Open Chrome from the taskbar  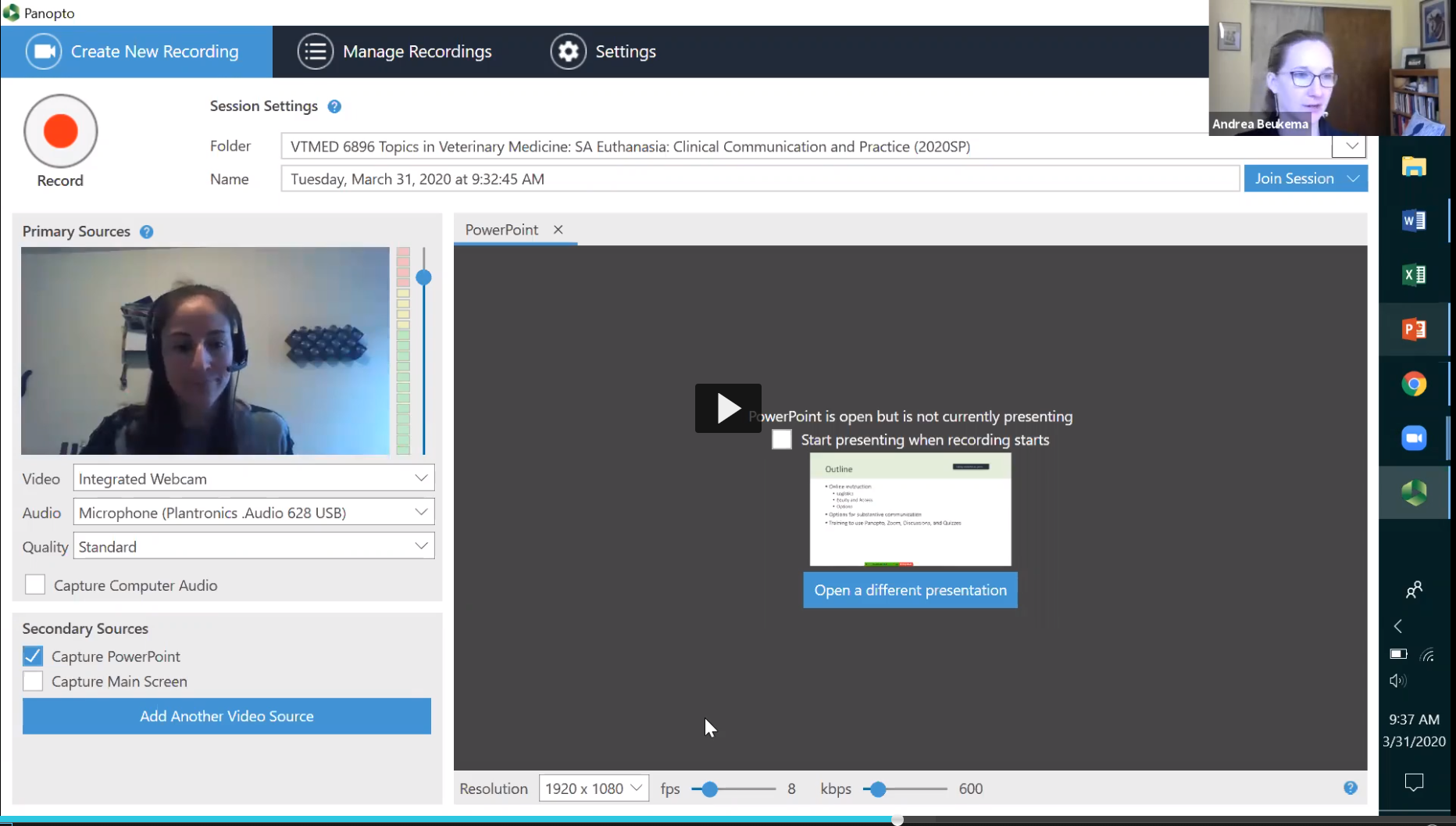[x=1414, y=384]
